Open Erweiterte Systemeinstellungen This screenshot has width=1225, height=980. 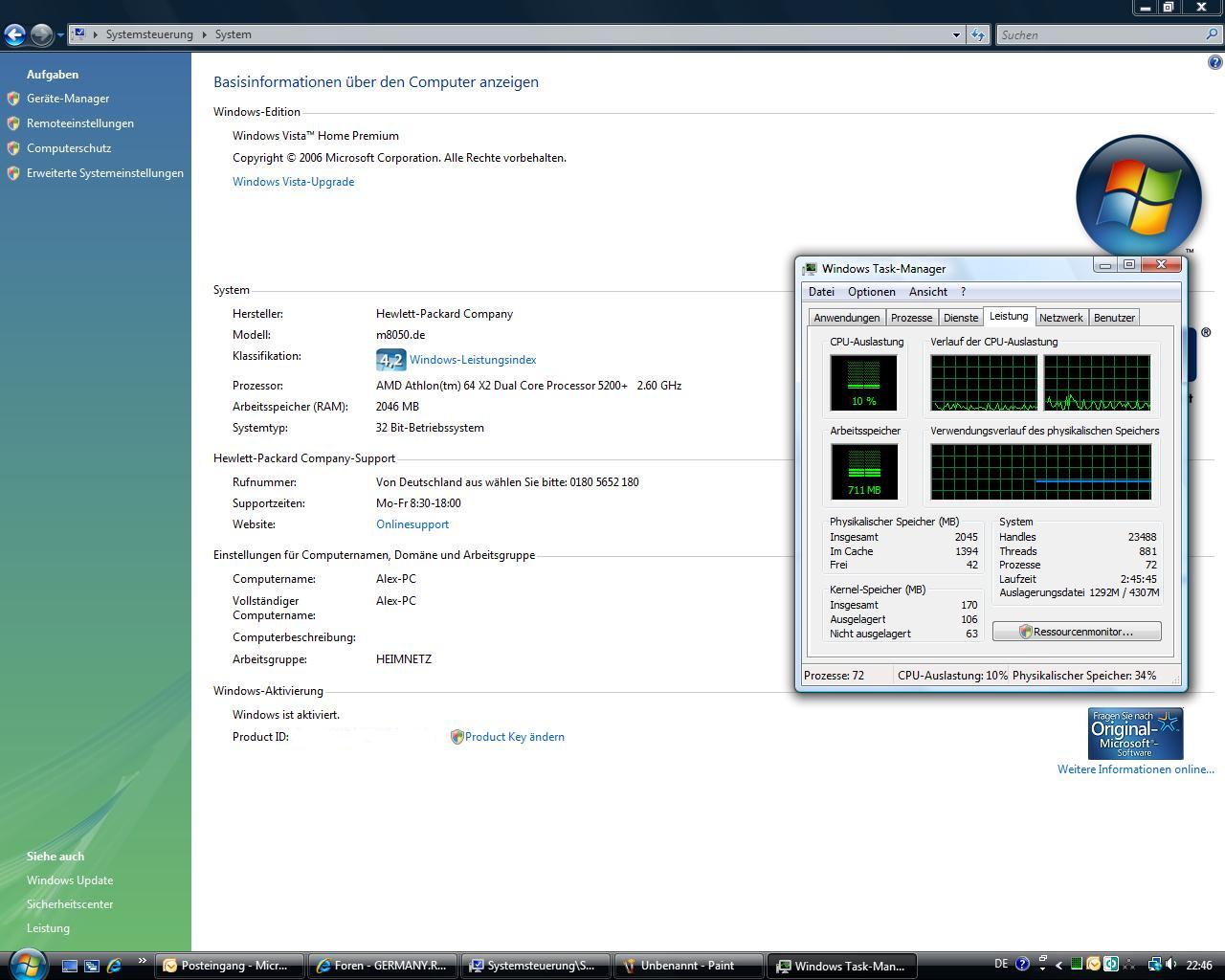pyautogui.click(x=105, y=173)
